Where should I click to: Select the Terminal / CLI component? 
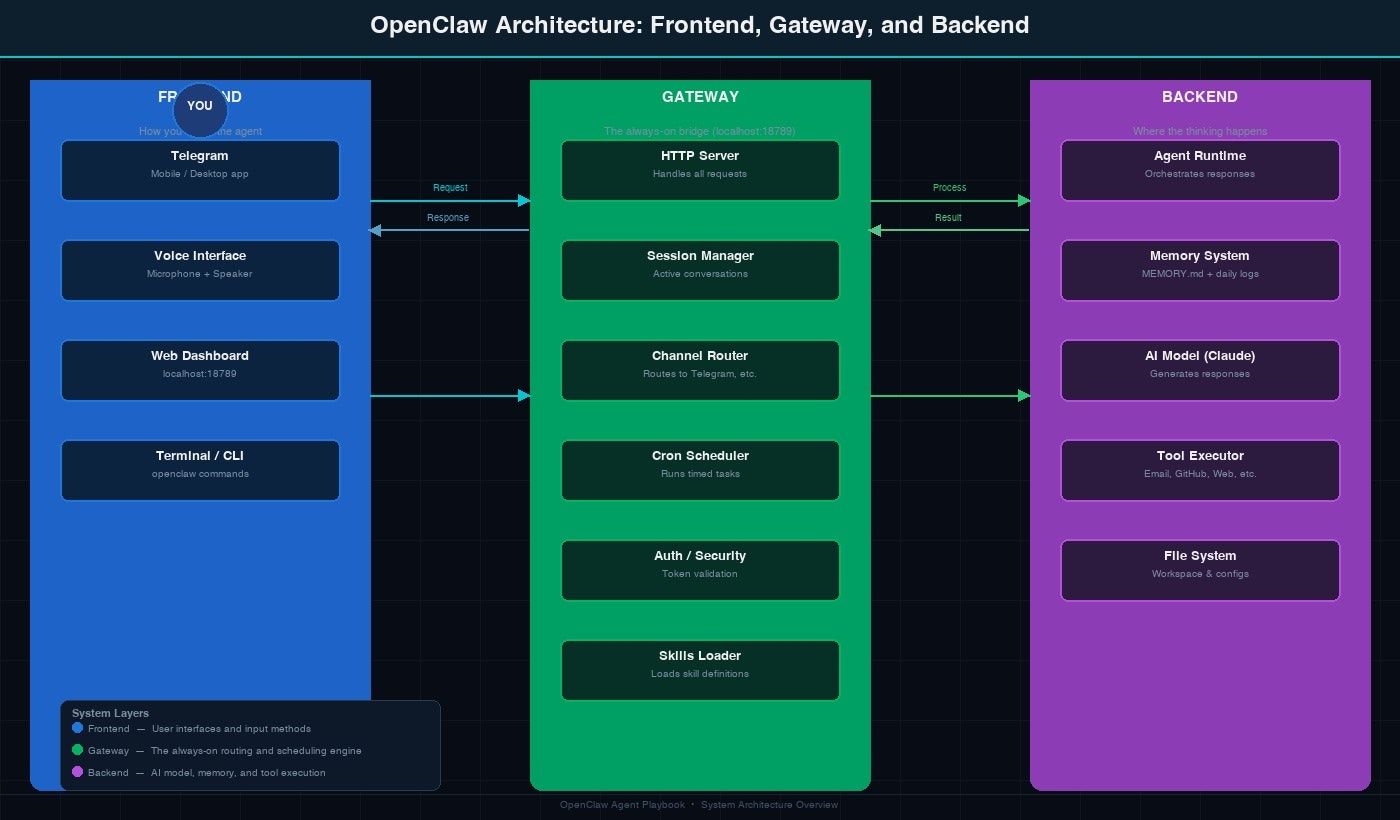point(200,470)
